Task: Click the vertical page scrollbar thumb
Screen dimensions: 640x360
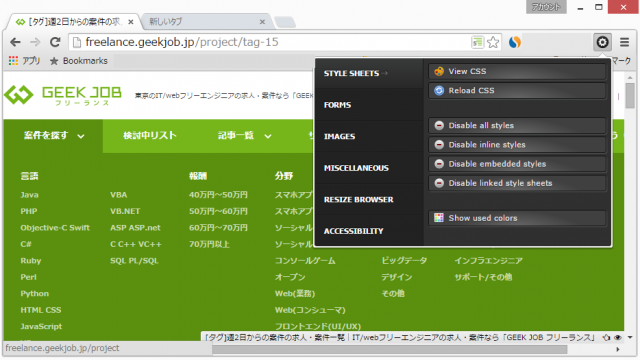Action: 630,96
